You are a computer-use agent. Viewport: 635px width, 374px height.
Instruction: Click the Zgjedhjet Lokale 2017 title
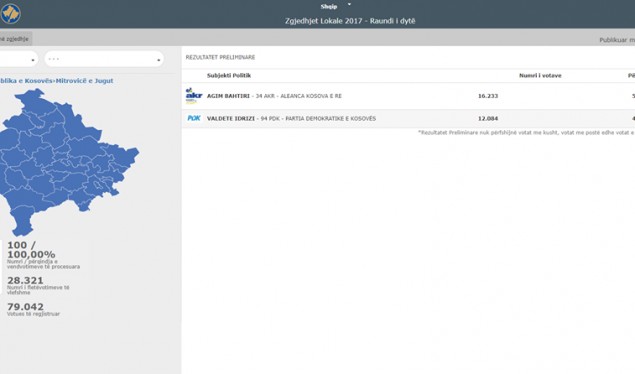tap(350, 21)
